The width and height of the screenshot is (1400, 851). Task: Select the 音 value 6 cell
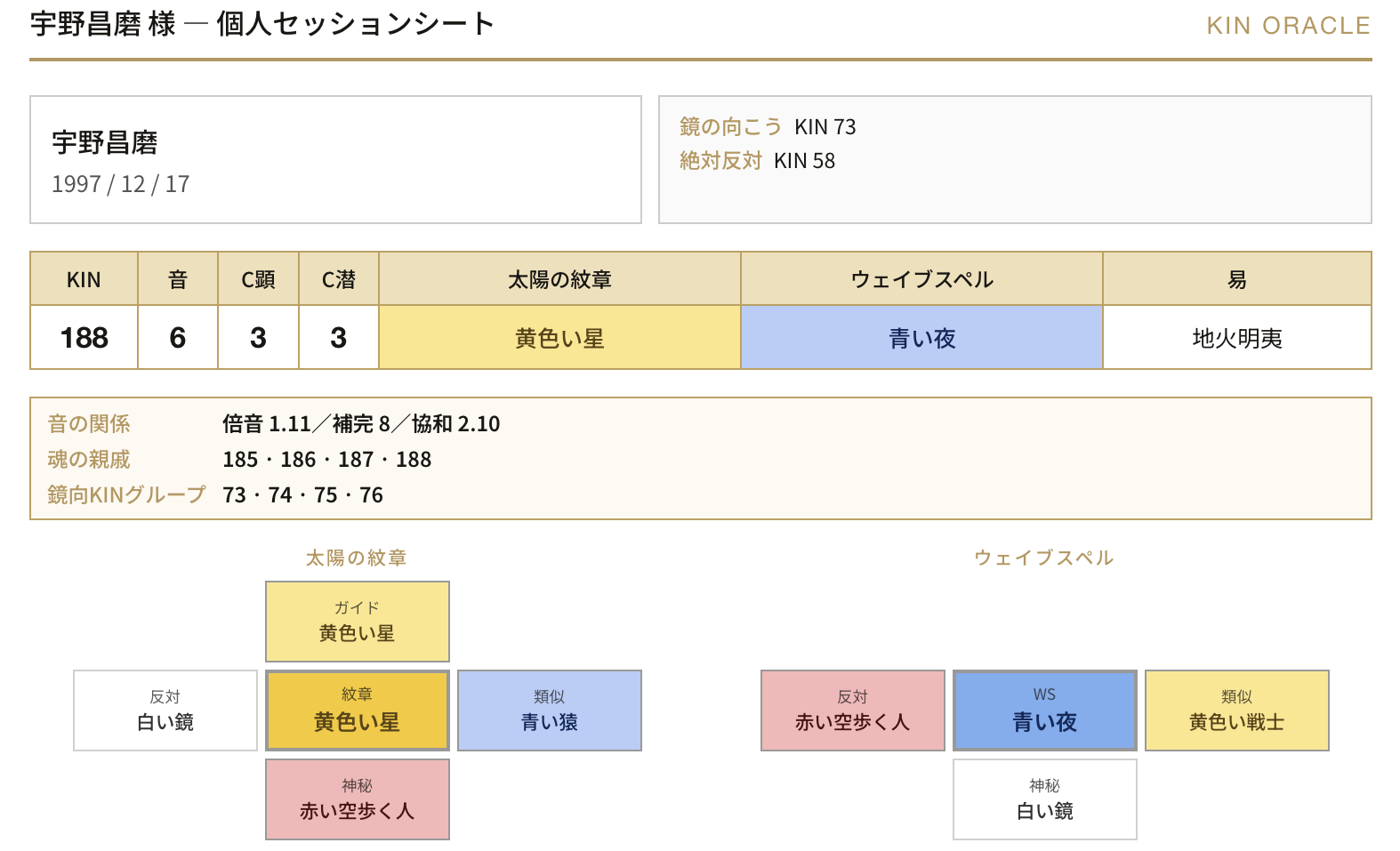(x=178, y=338)
